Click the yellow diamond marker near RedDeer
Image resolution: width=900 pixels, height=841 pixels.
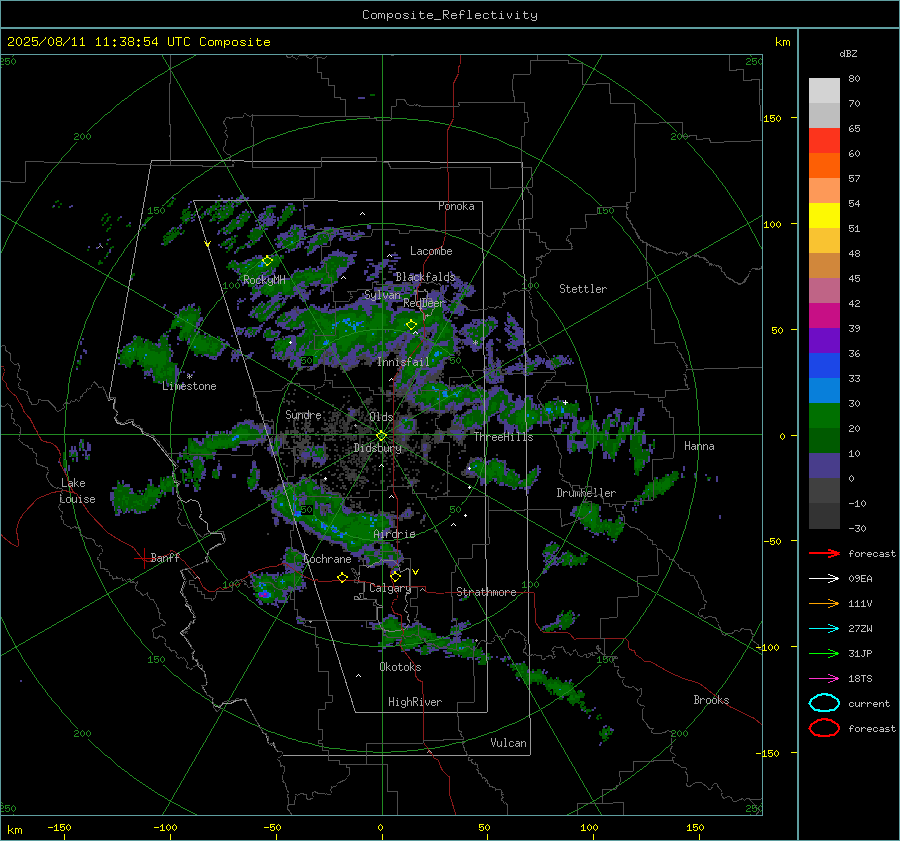[x=411, y=325]
